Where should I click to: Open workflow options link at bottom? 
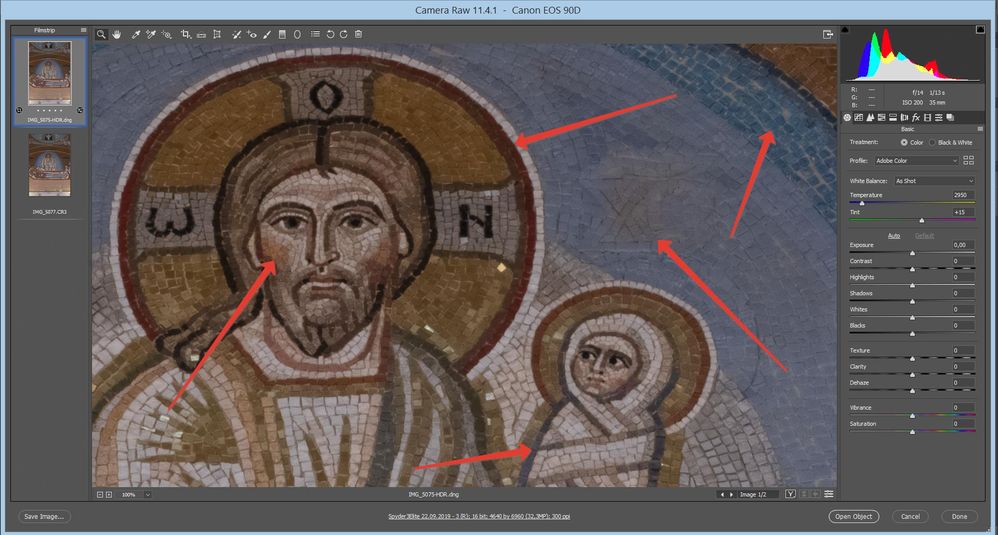(479, 517)
